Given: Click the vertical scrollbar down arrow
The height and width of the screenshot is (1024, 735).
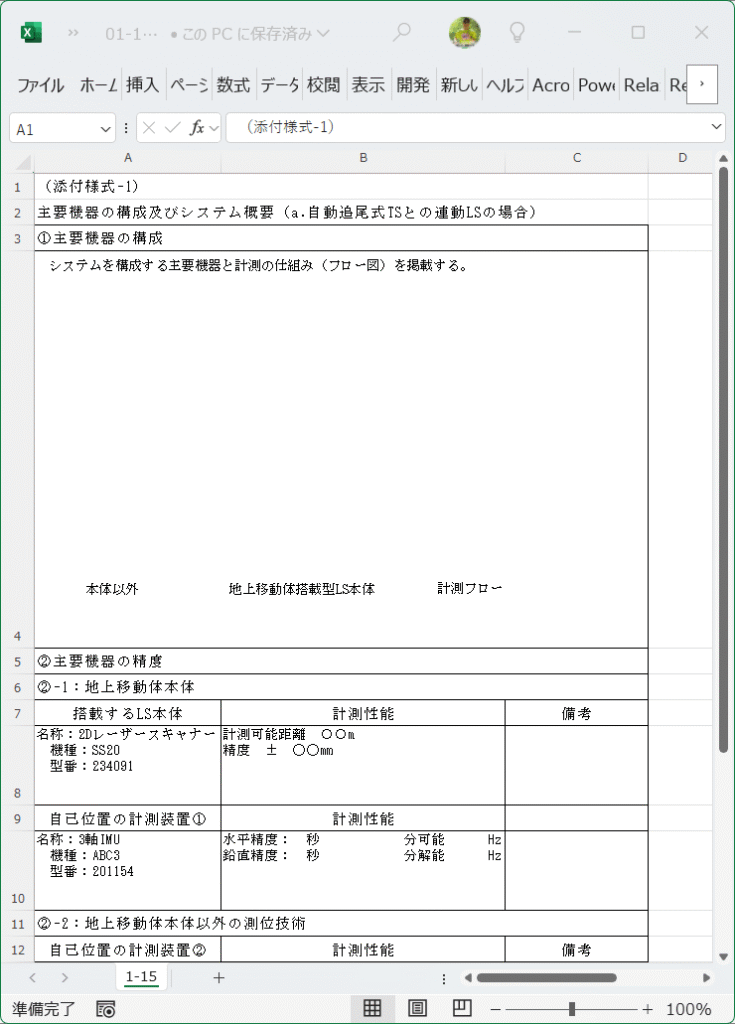Looking at the screenshot, I should [x=723, y=957].
